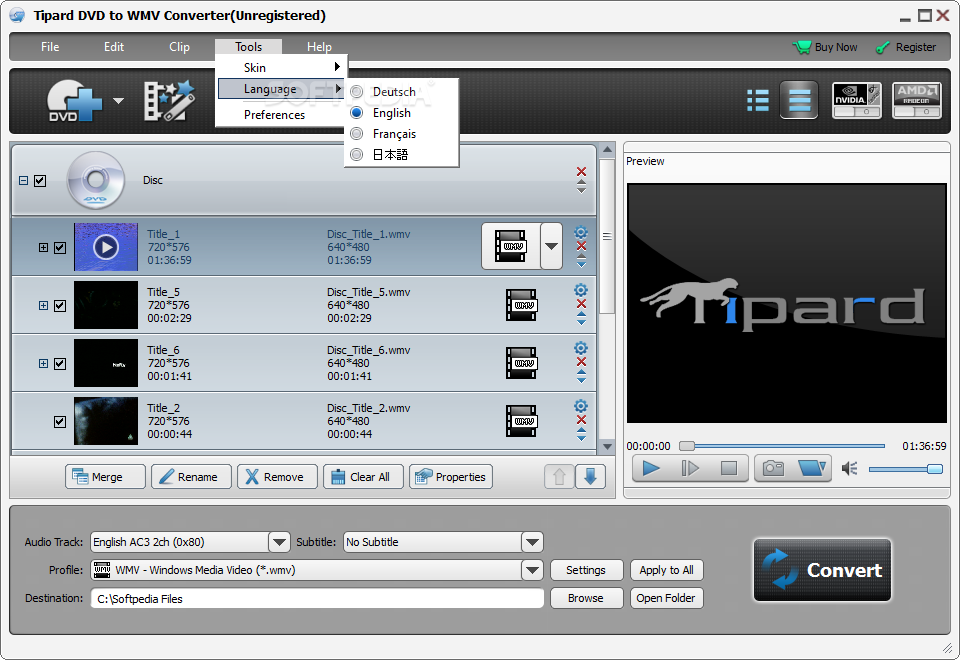The width and height of the screenshot is (960, 660).
Task: Move selected item down in list
Action: pos(590,476)
